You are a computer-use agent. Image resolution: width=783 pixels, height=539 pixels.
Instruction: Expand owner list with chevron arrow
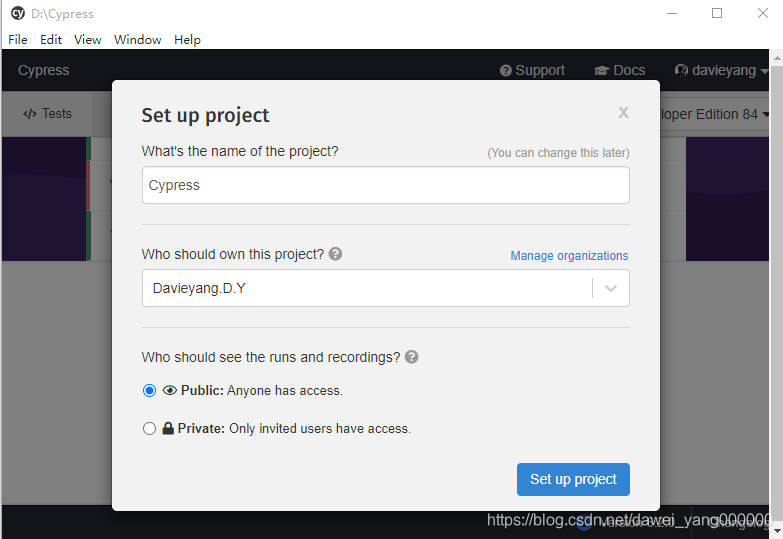(611, 288)
